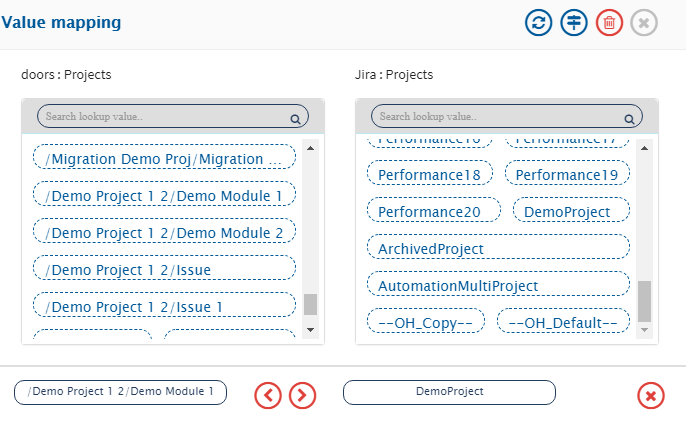Screen dimensions: 686x428
Task: Click the left arrow mapping direction icon
Action: click(x=268, y=395)
